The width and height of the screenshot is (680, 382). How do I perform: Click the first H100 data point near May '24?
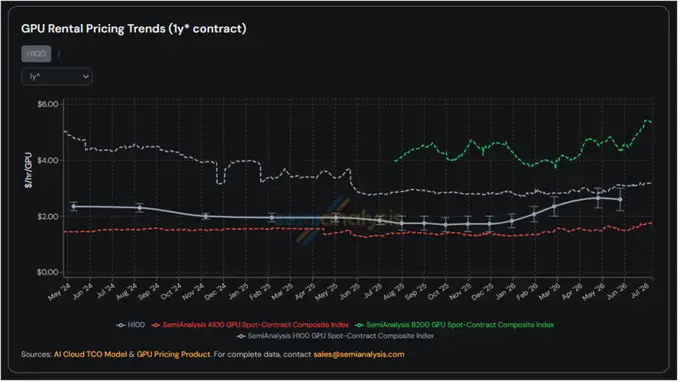point(74,207)
